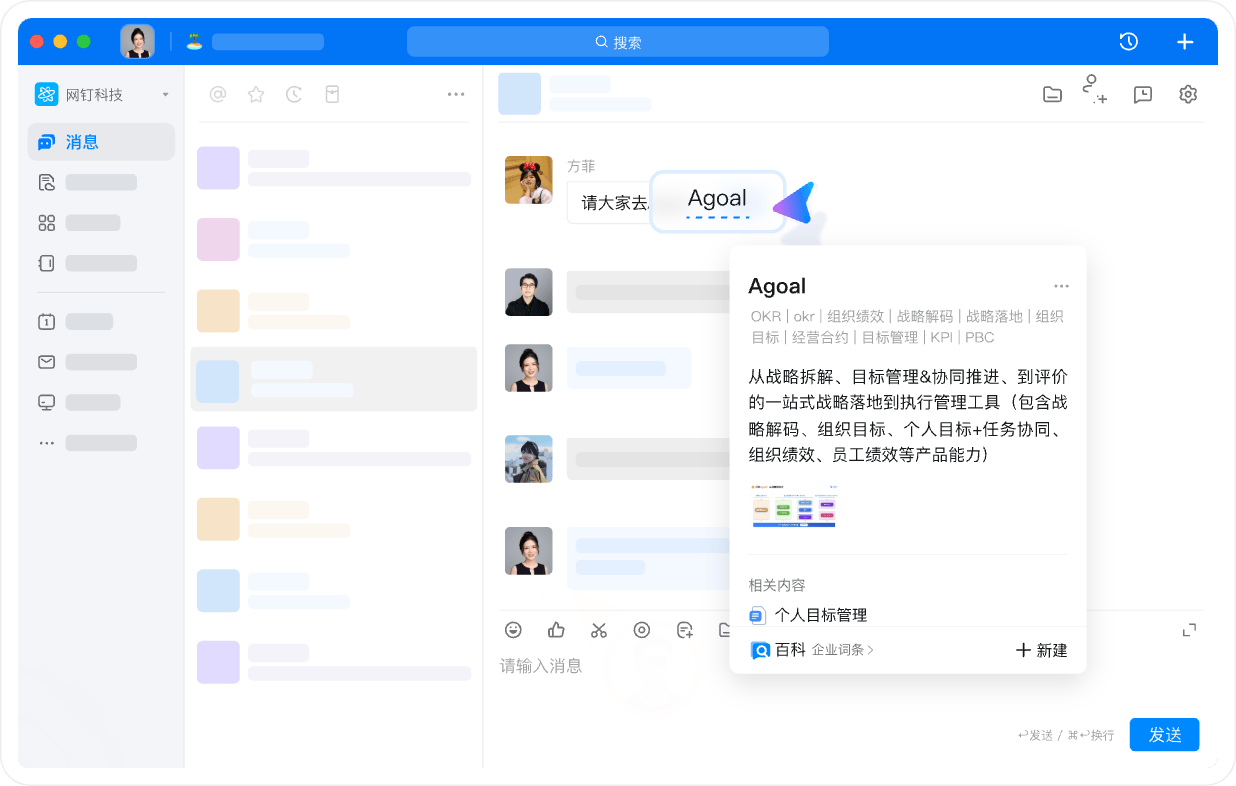Image resolution: width=1236 pixels, height=786 pixels.
Task: Open the chat announcement bubble icon
Action: [1143, 94]
